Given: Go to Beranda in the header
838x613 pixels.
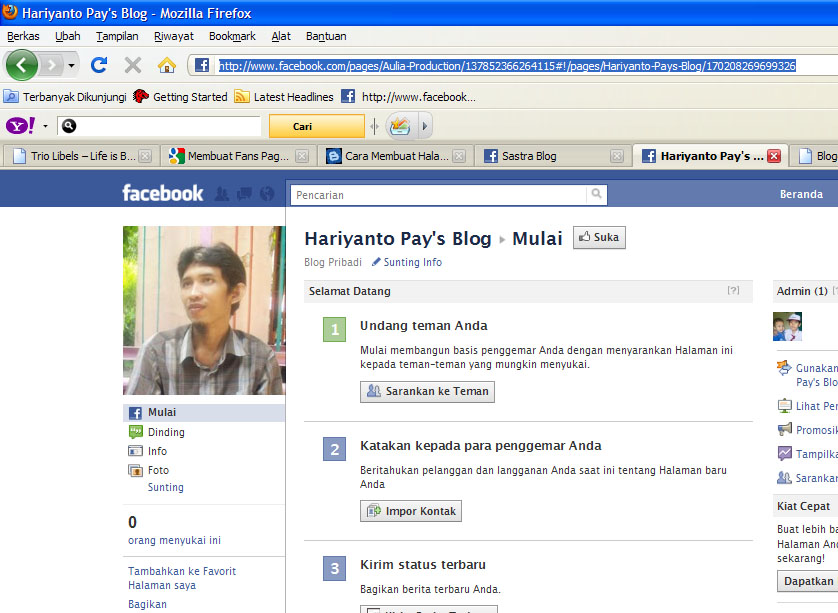Looking at the screenshot, I should 801,194.
